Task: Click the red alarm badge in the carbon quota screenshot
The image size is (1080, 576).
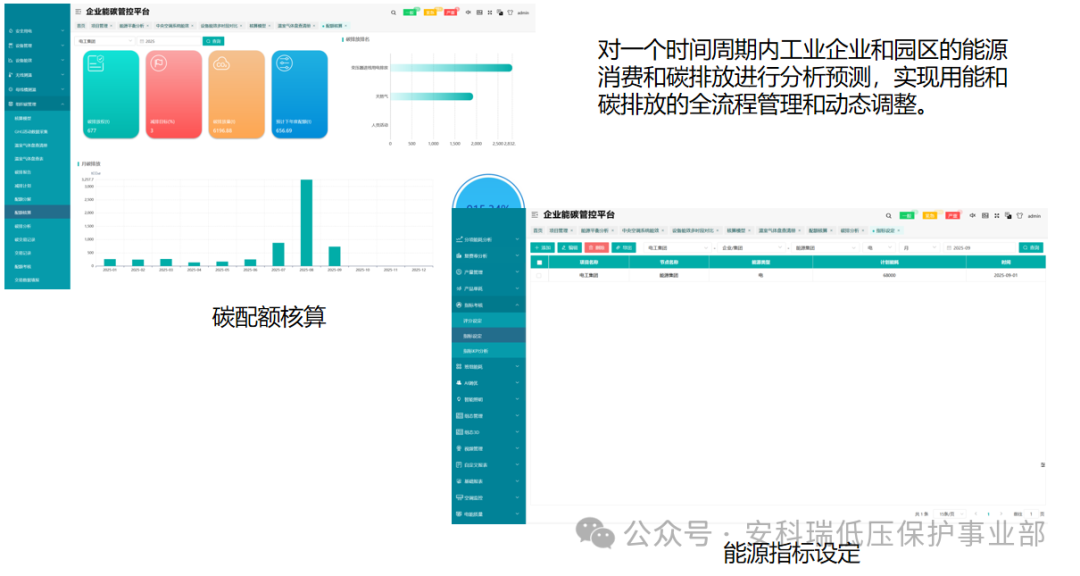Action: 450,12
